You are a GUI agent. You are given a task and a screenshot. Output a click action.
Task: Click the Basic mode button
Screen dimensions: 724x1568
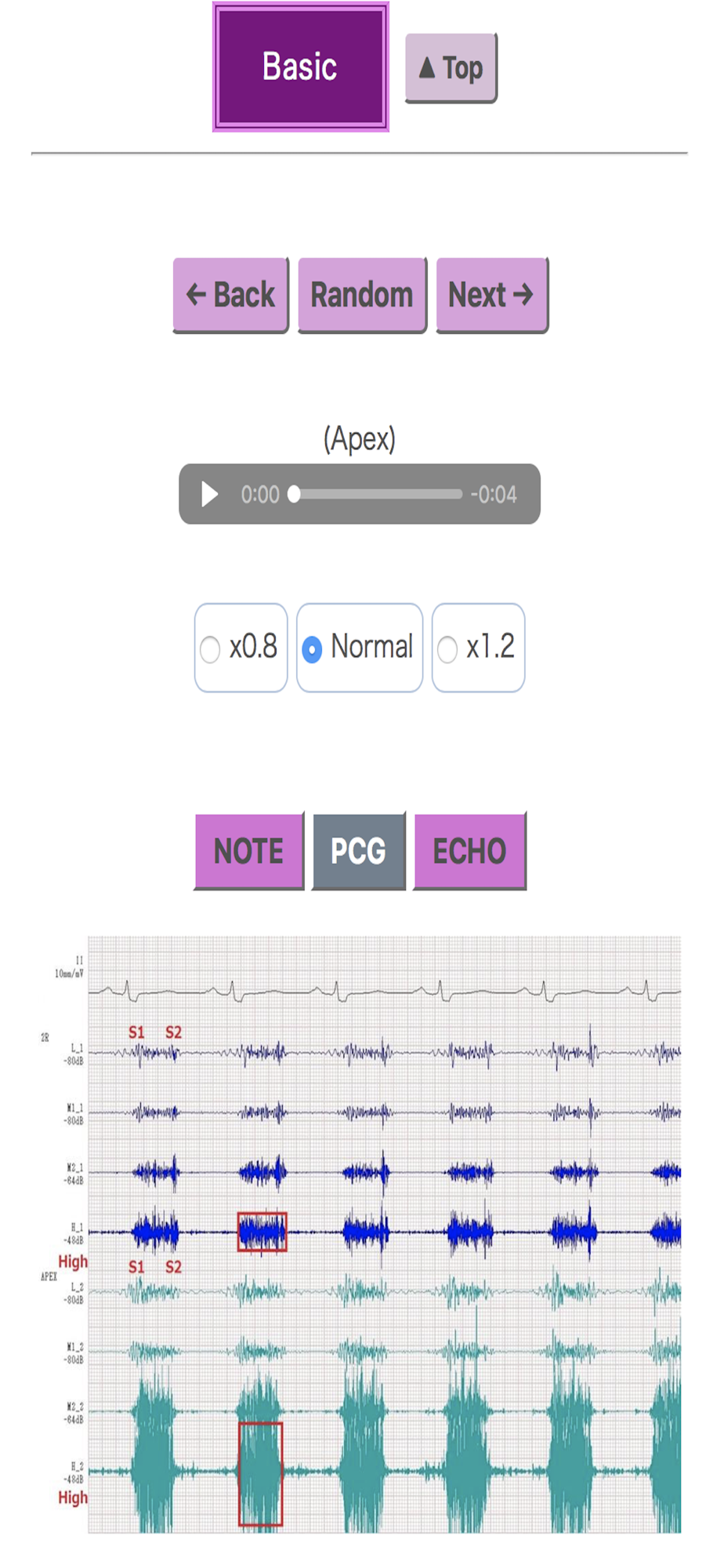[x=301, y=67]
